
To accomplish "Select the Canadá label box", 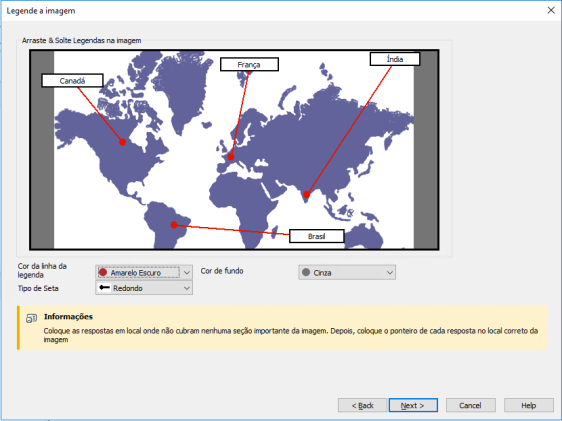I will pyautogui.click(x=72, y=81).
